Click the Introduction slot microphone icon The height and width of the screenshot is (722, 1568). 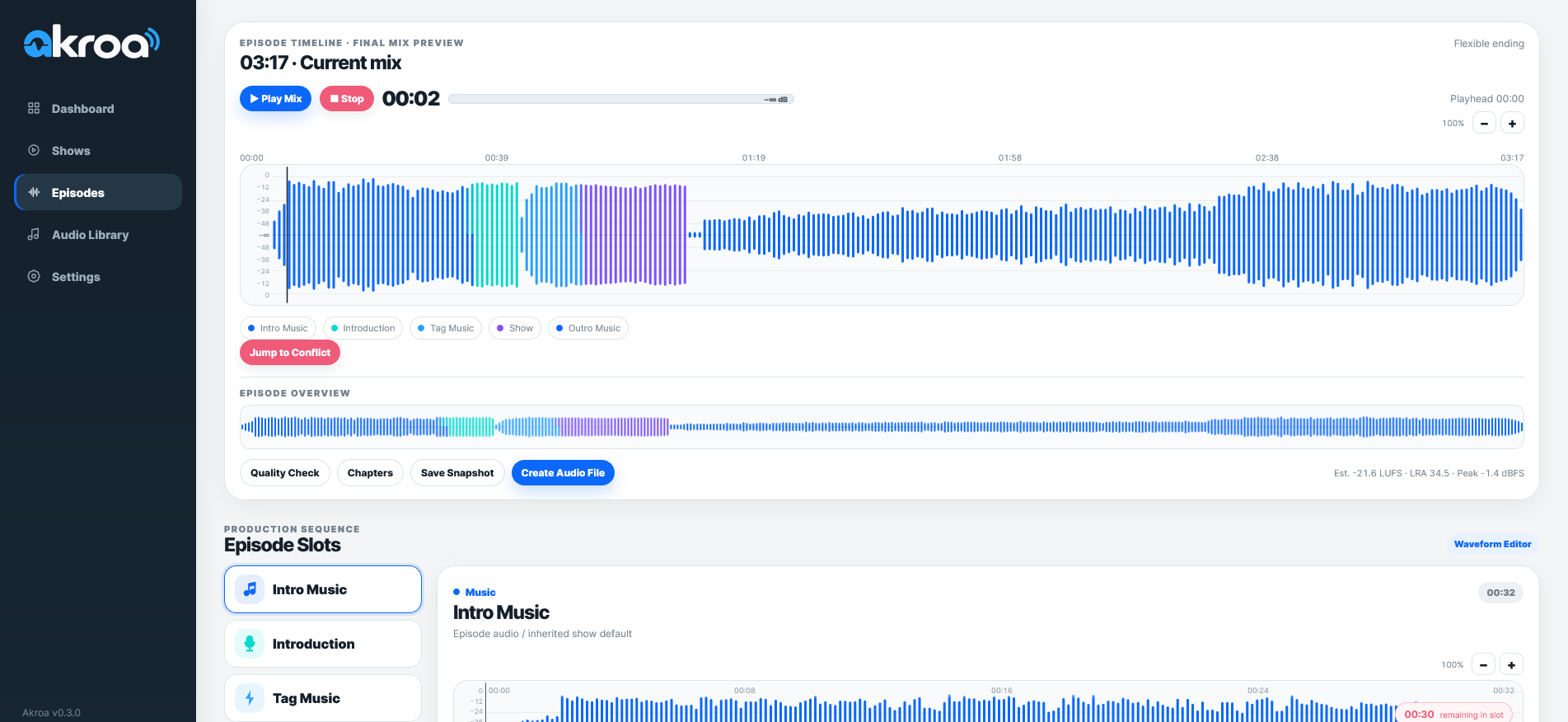[x=250, y=644]
